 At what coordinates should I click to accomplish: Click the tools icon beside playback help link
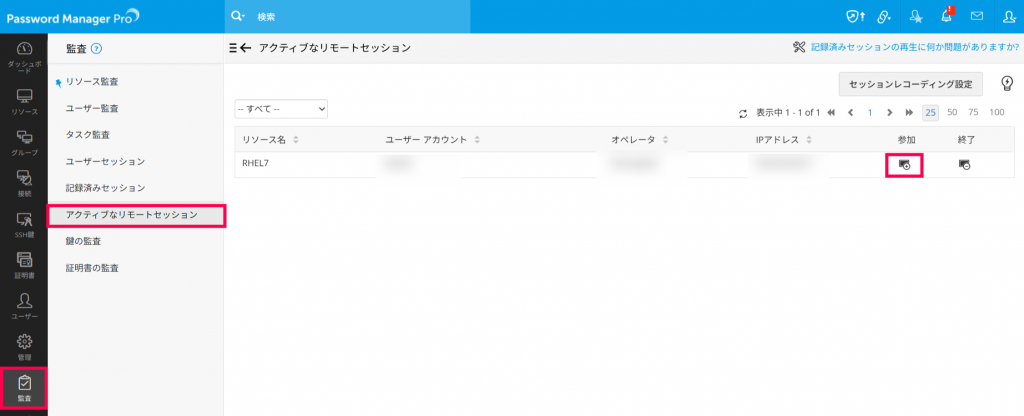click(799, 47)
